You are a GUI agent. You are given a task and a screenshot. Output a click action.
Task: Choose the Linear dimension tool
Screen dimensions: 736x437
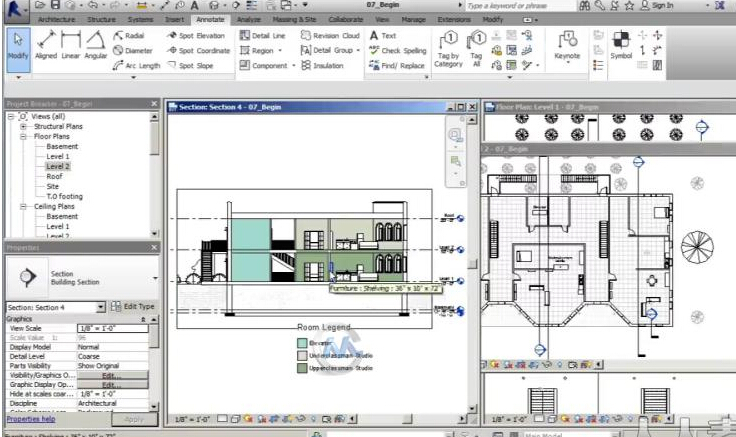tap(70, 46)
